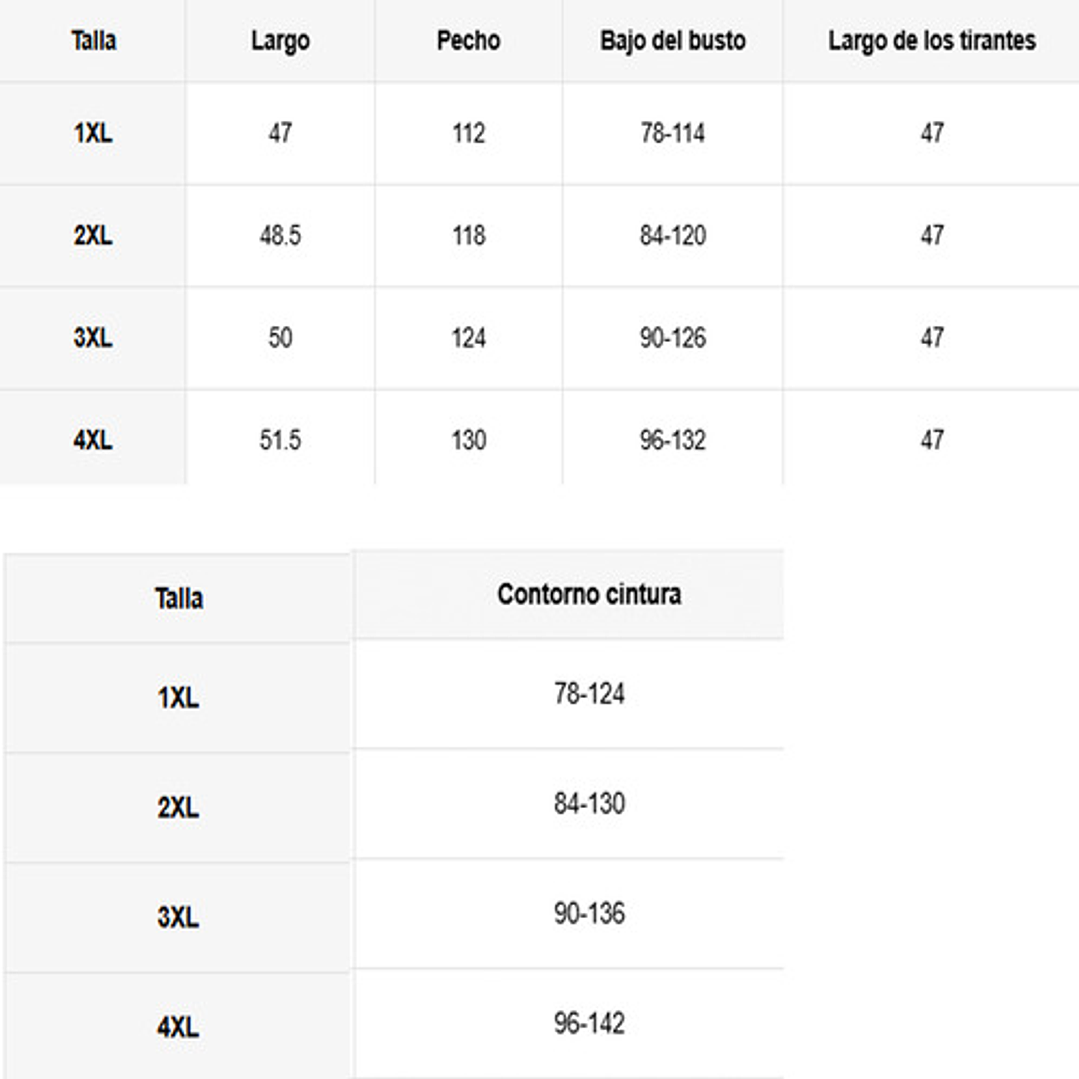
Task: Select Bajo del busto range 78-114
Action: 672,133
